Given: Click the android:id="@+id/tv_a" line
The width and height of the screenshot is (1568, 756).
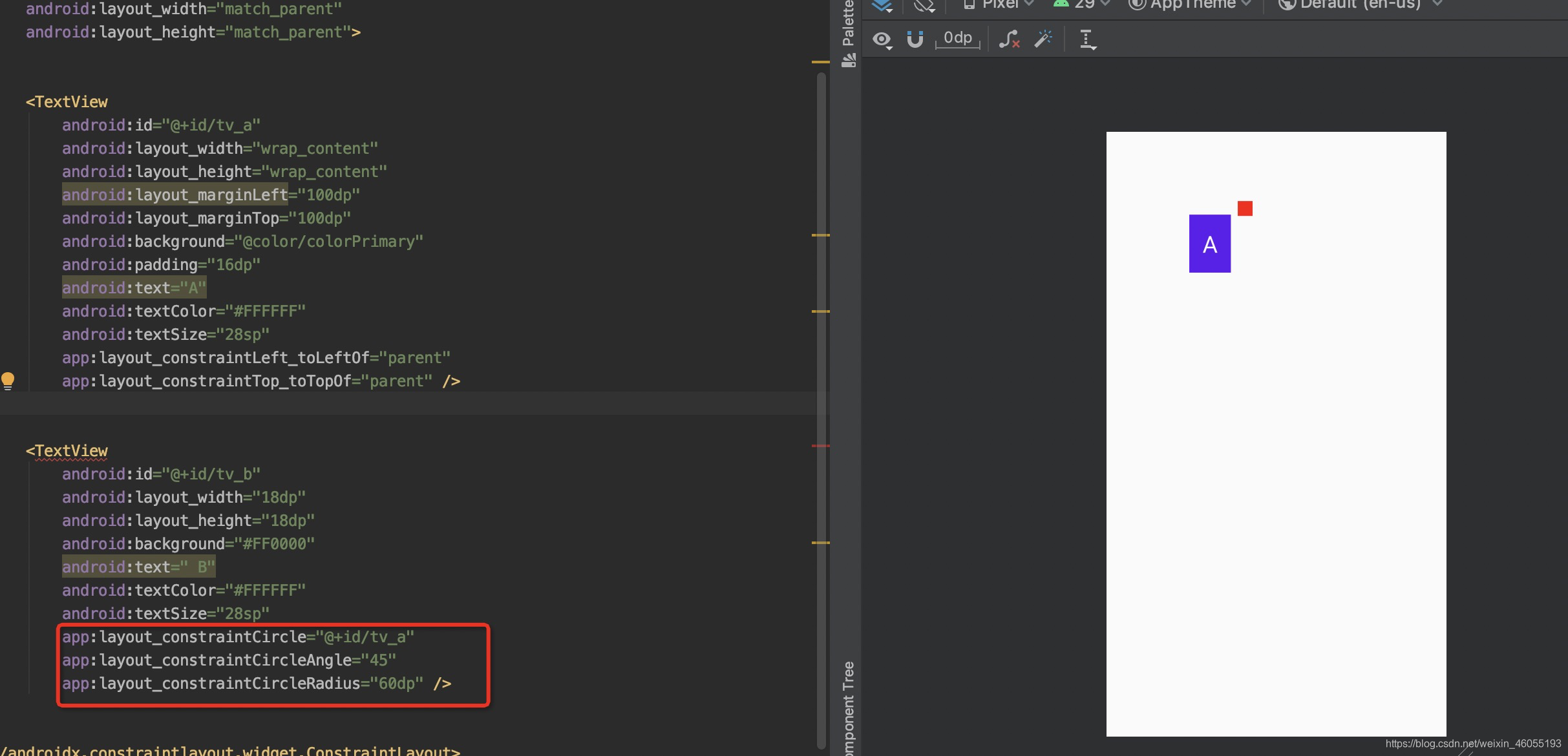Looking at the screenshot, I should 161,125.
